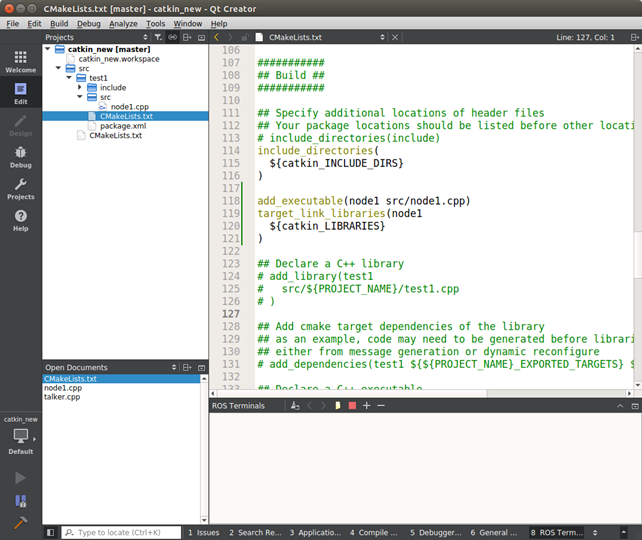
Task: Open the Help mode
Action: click(20, 221)
